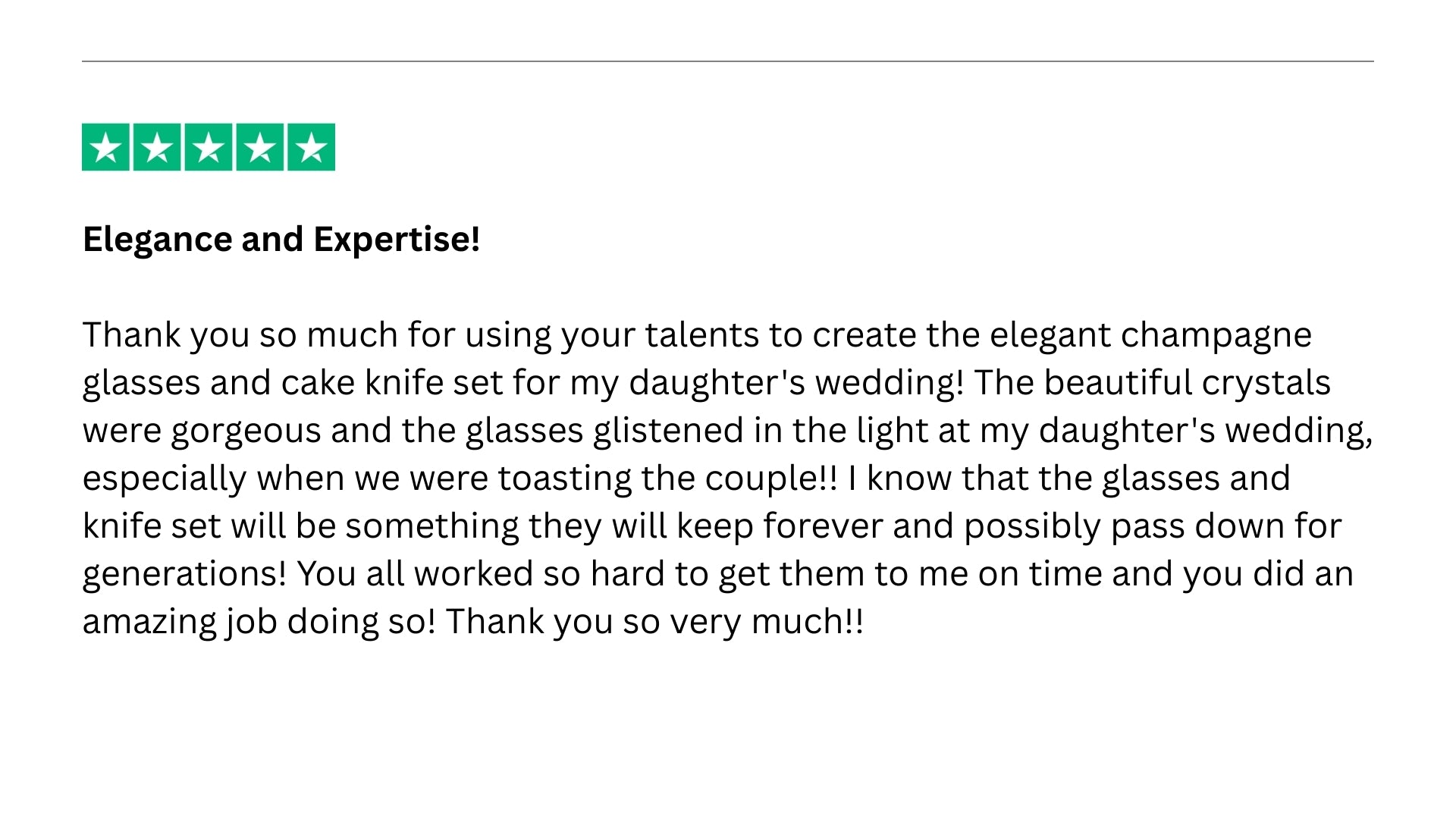Click the word "gorgeous" in the review body
Viewport: 1456px width, 819px height.
(x=246, y=431)
